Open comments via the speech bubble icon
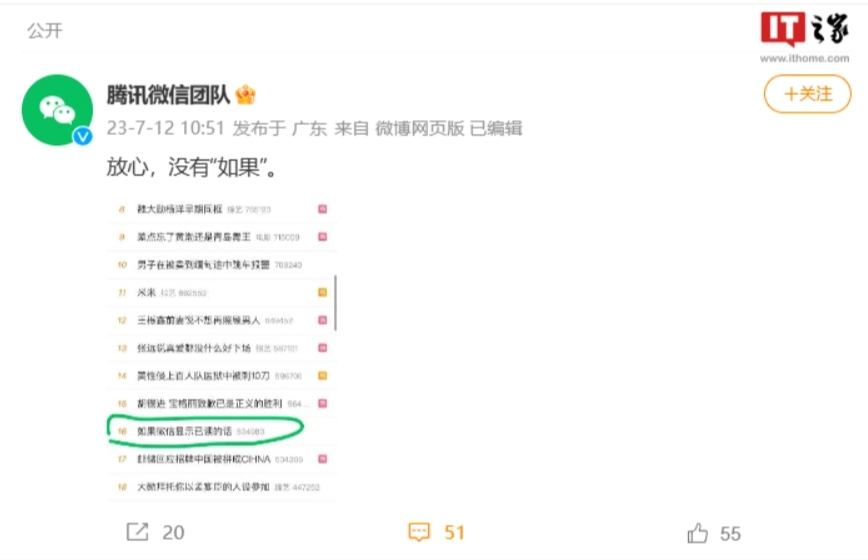 coord(419,532)
